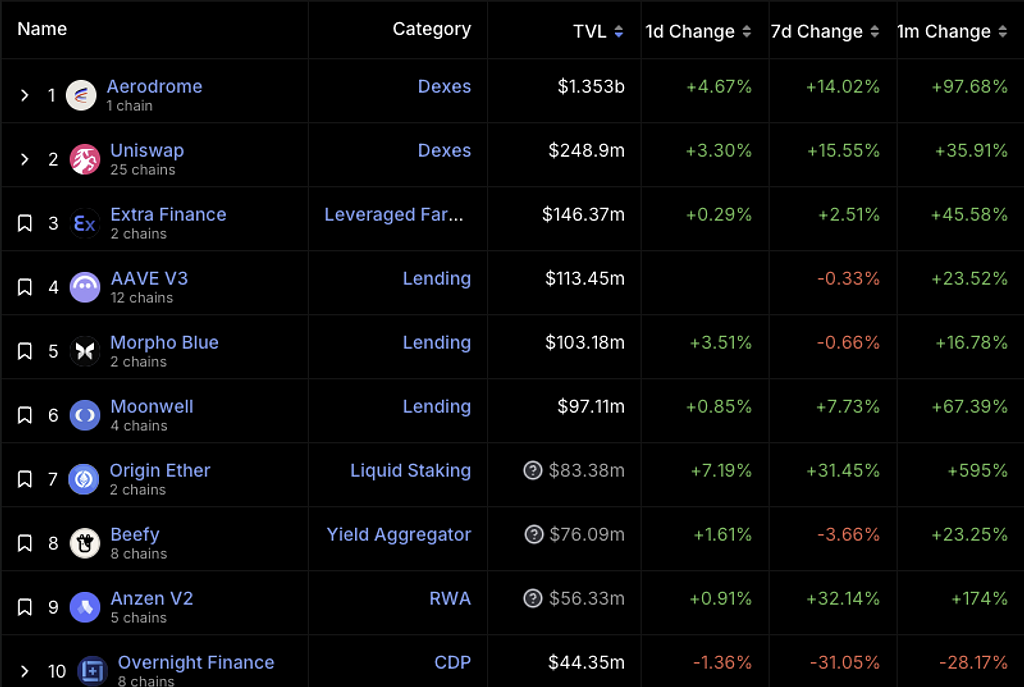Image resolution: width=1024 pixels, height=687 pixels.
Task: Click the Morpho Blue butterfly logo
Action: 85,351
